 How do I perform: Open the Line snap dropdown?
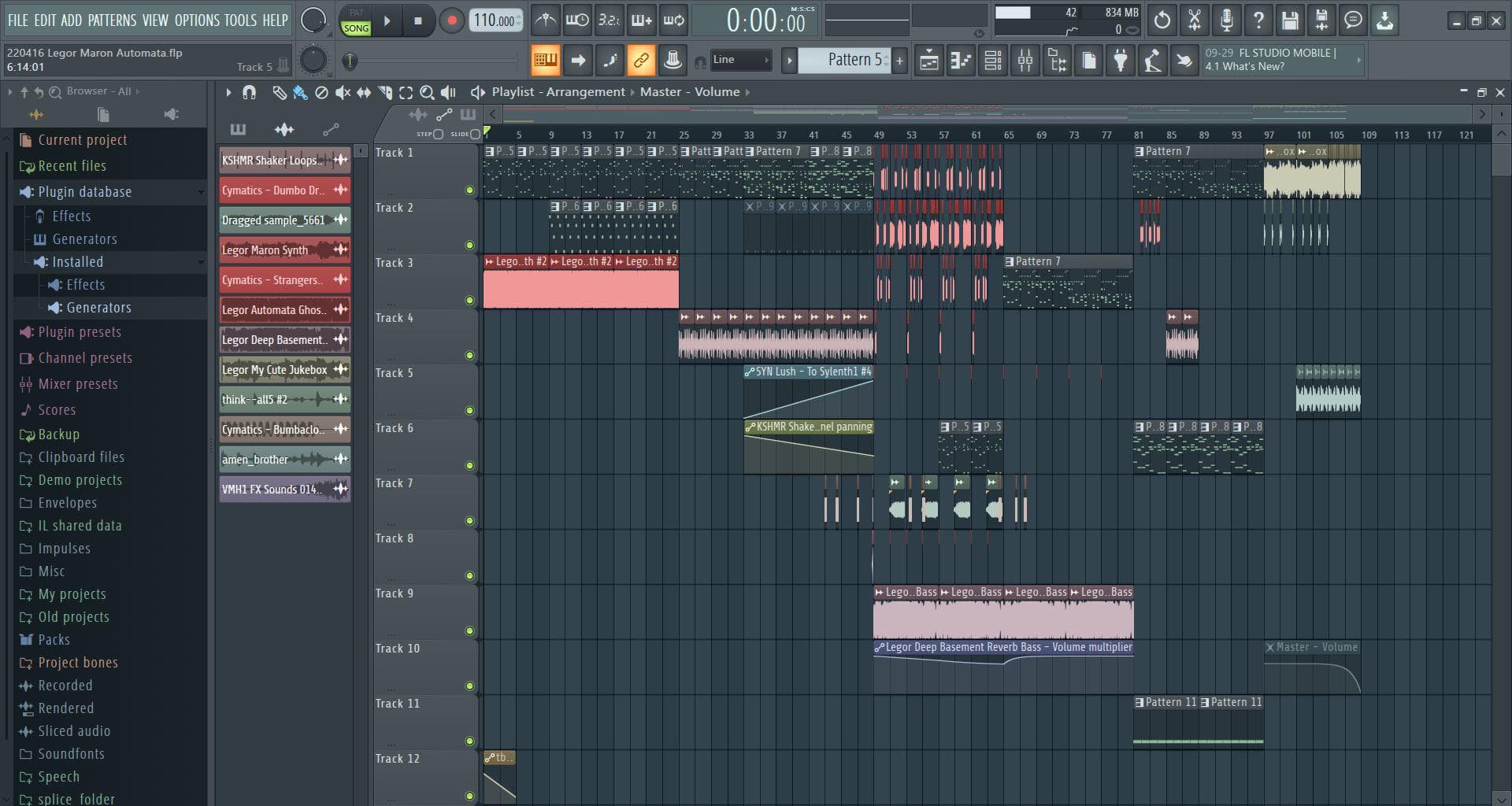(x=740, y=60)
